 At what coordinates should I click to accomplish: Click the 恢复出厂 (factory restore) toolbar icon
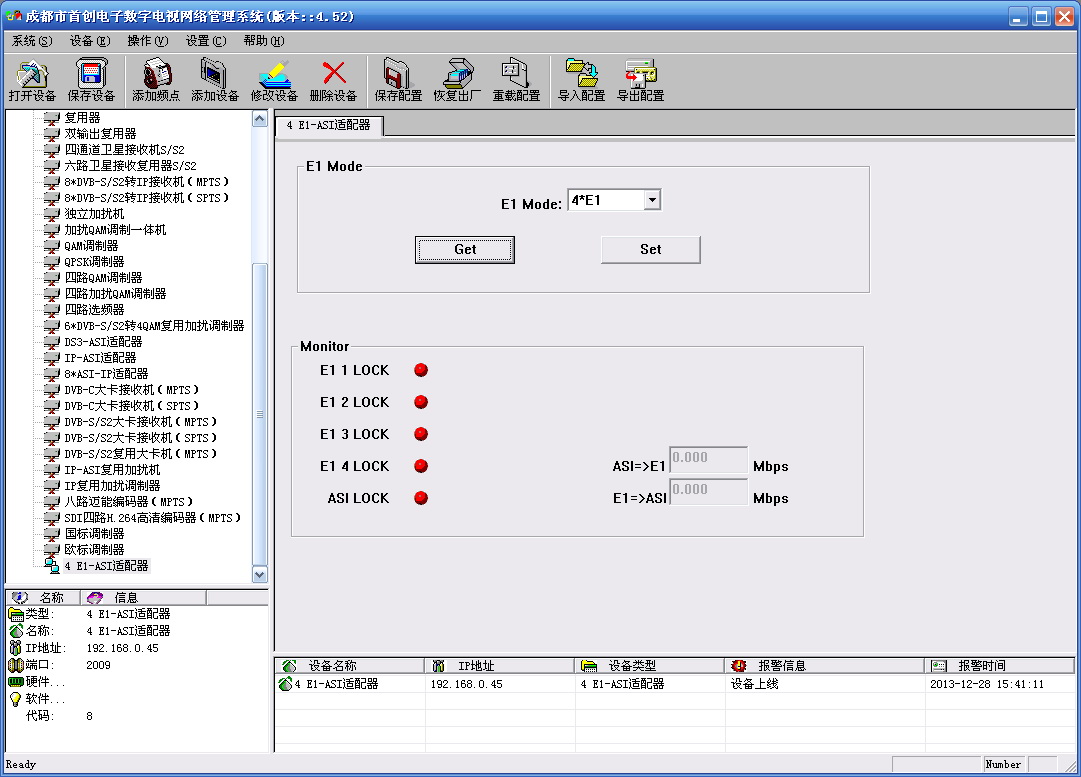457,80
